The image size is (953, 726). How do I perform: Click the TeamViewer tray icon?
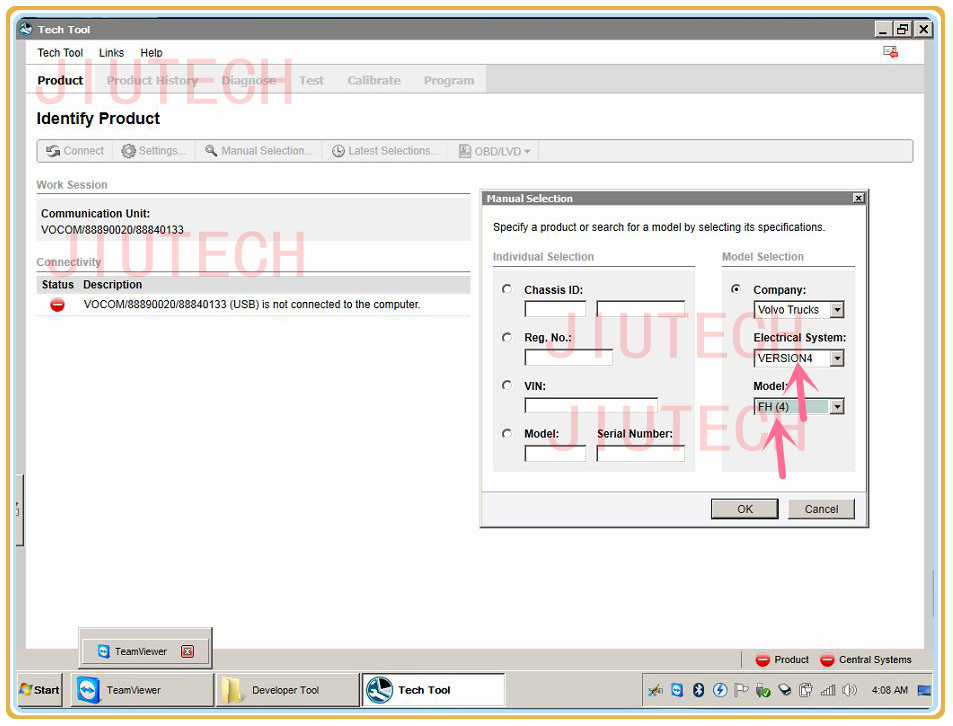[677, 691]
